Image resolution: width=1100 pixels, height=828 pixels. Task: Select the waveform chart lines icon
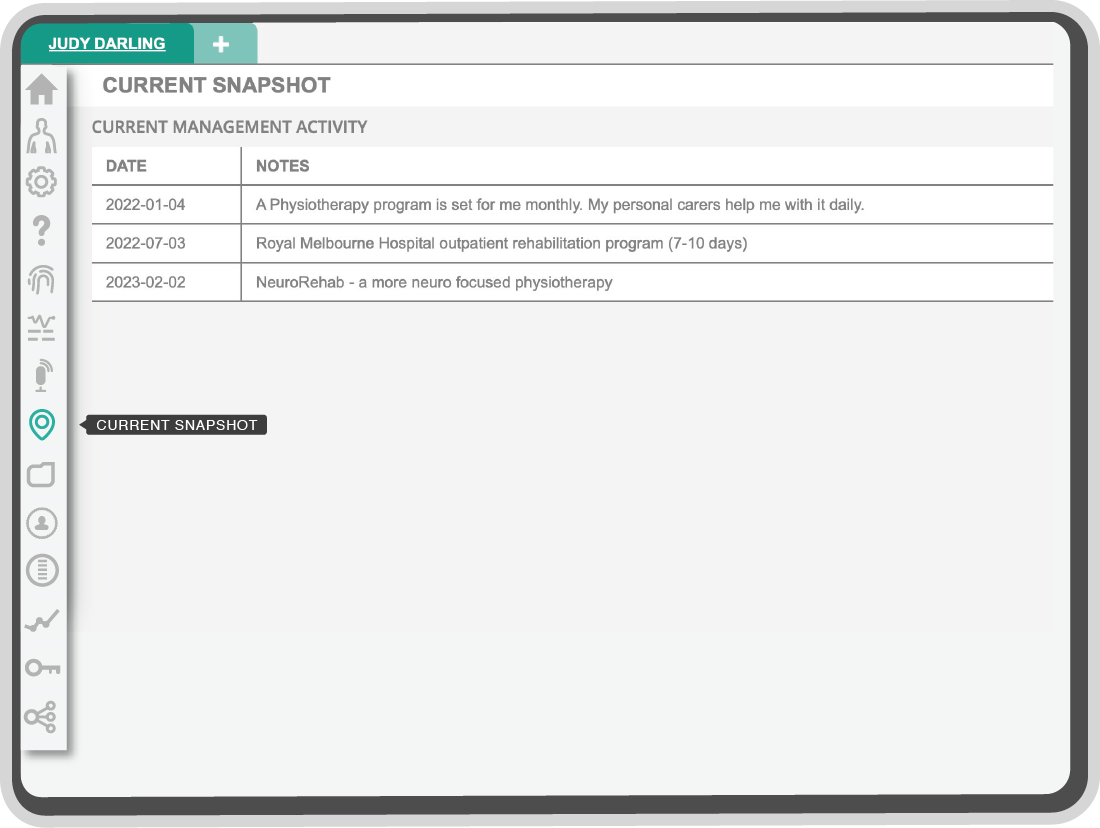pyautogui.click(x=41, y=328)
